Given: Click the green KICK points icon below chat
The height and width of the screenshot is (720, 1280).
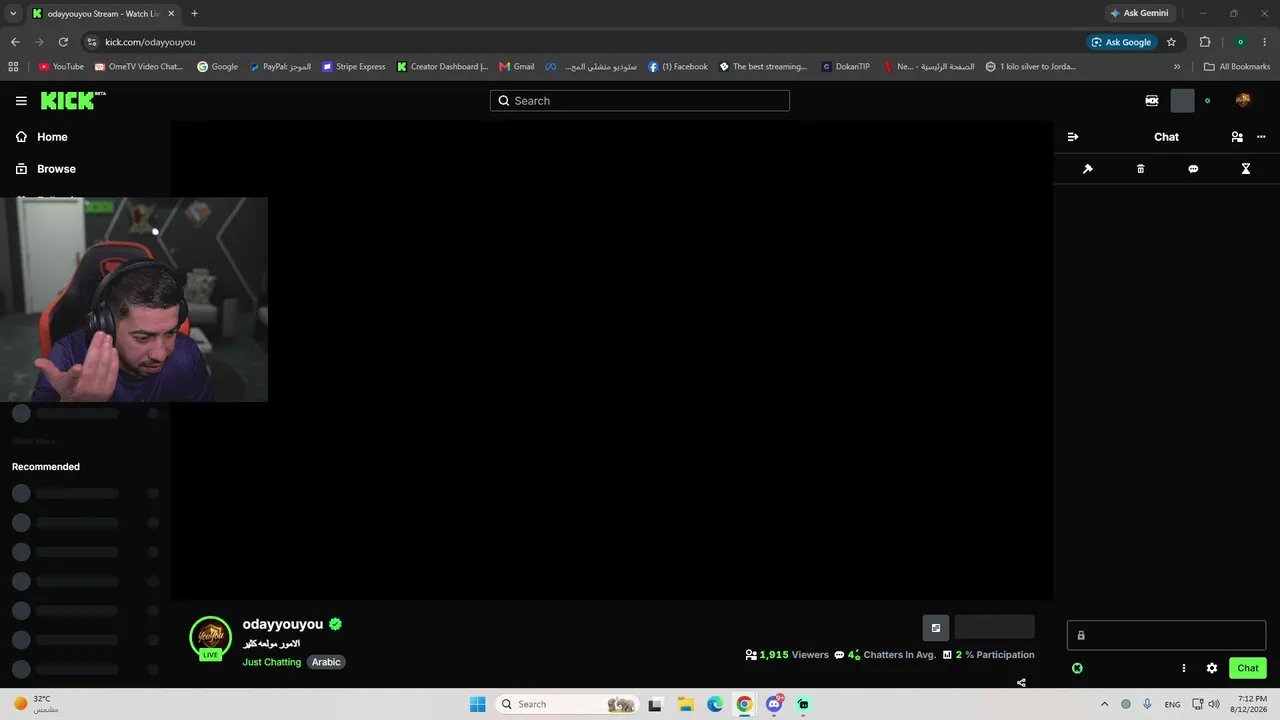Looking at the screenshot, I should 1077,668.
